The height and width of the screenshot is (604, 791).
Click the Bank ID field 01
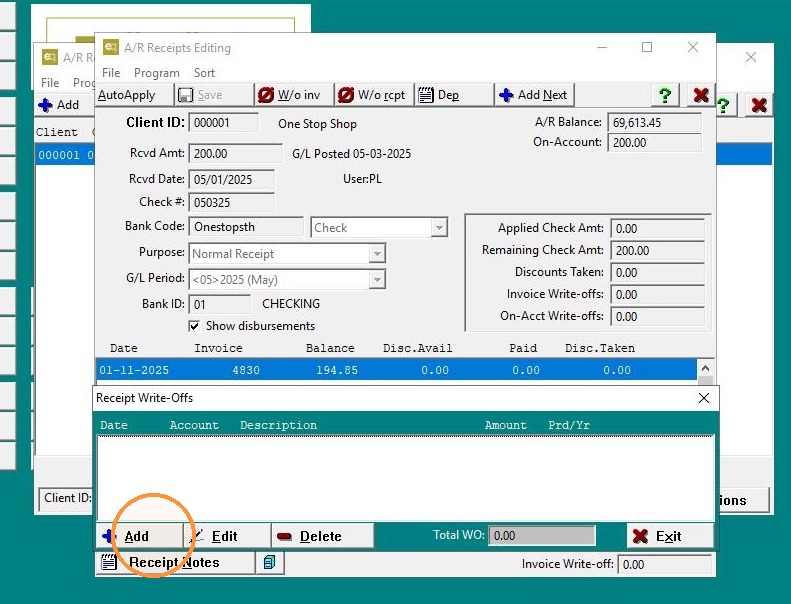219,304
